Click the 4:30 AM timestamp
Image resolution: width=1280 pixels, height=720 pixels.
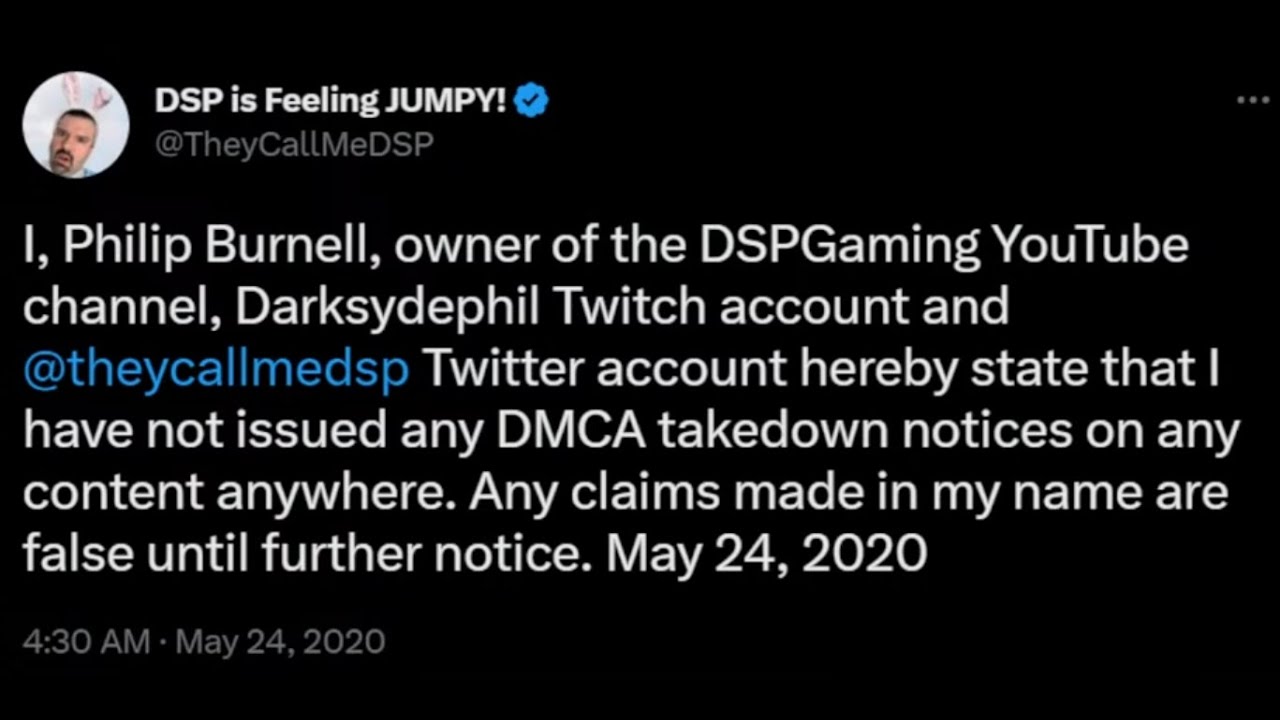point(86,641)
